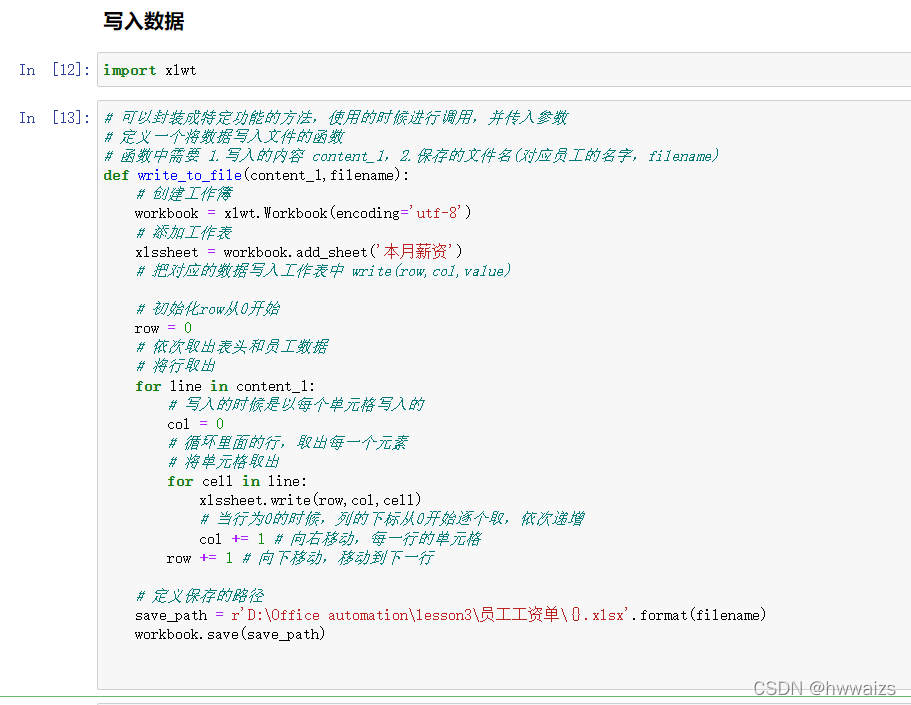Click the comment 创建工作簿

coord(184,194)
